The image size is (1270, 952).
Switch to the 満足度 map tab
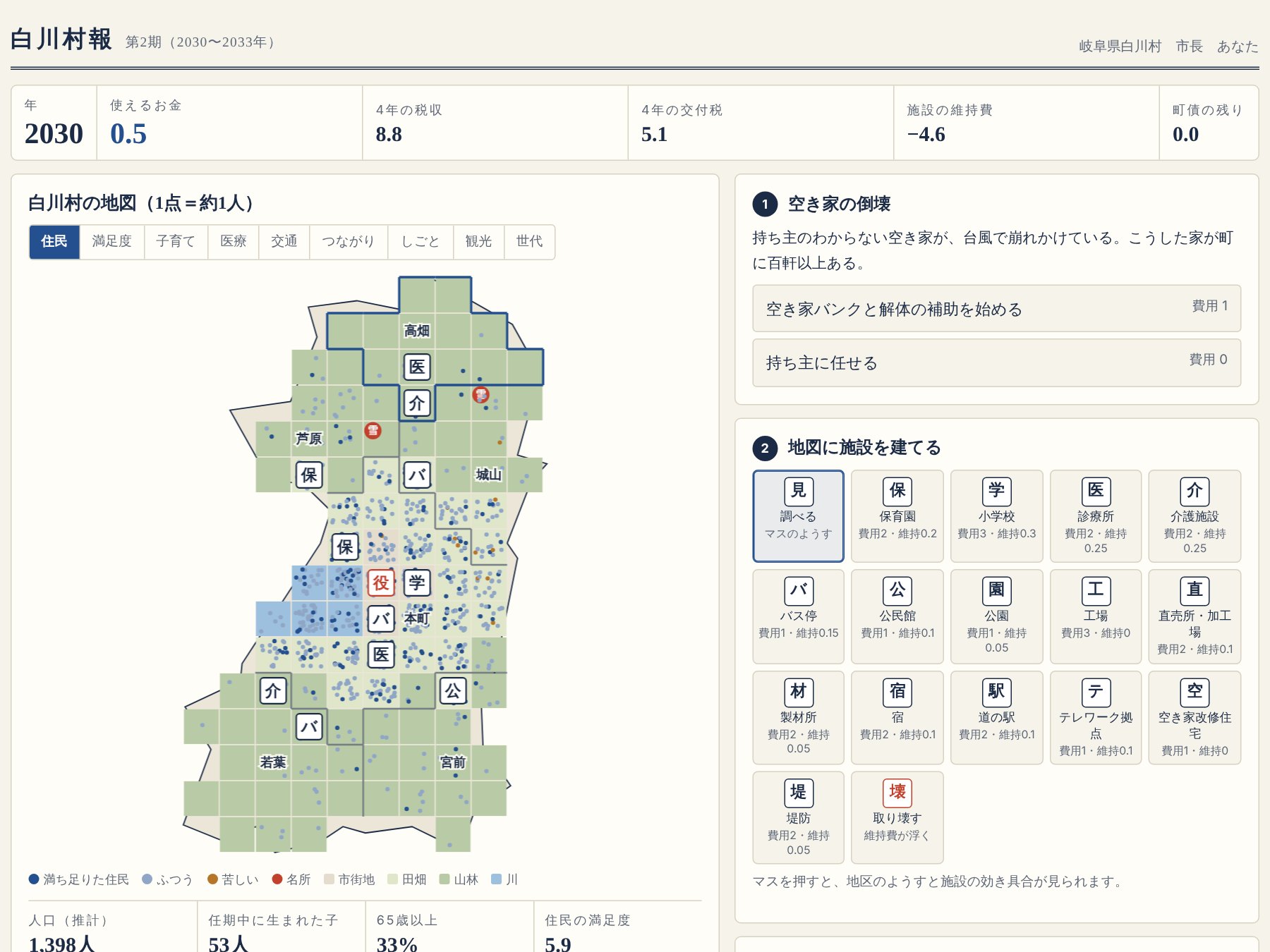(112, 242)
